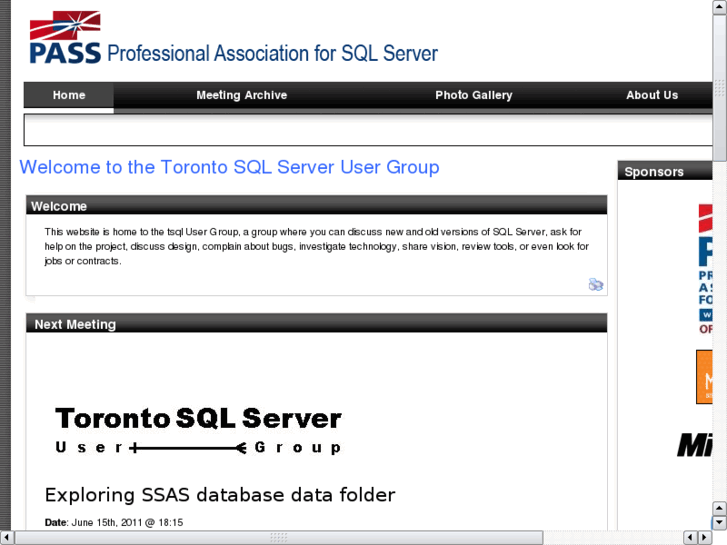Navigate to About Us
Screen dimensions: 727x545
click(651, 95)
